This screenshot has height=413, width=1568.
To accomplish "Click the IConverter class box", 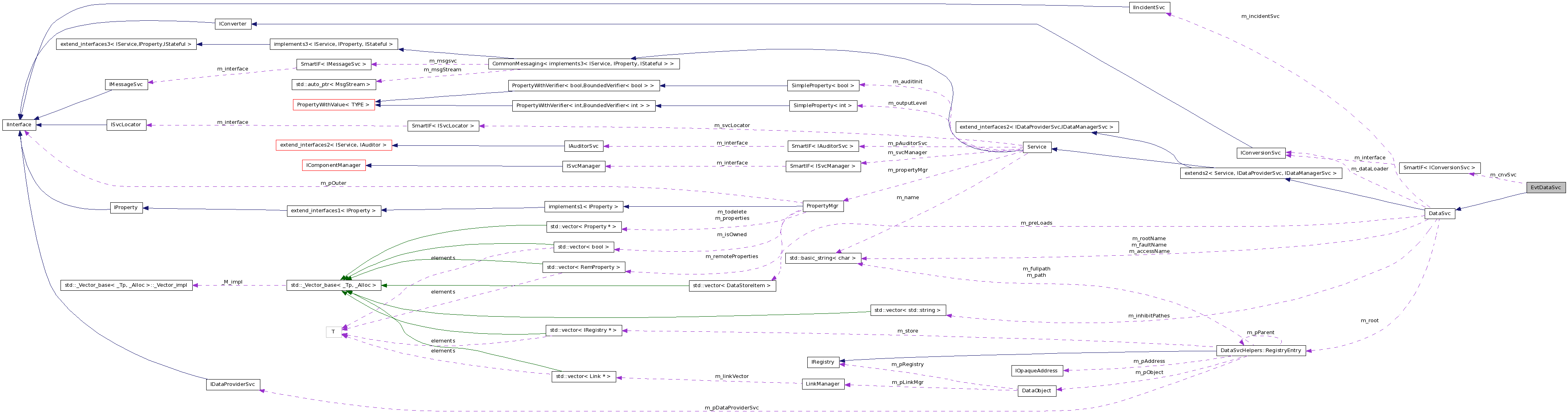I will pyautogui.click(x=232, y=23).
